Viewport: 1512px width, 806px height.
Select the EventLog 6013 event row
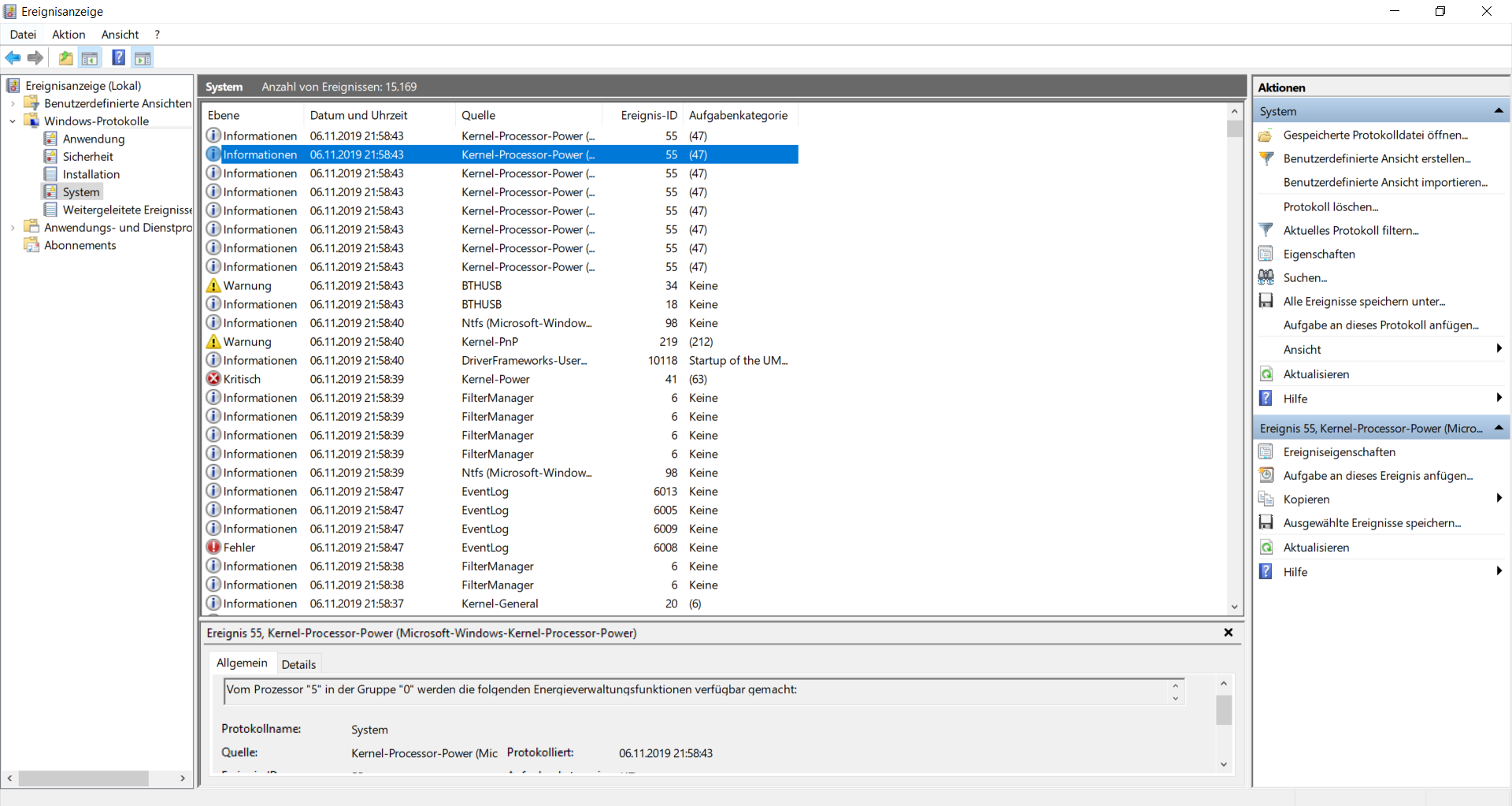(501, 492)
